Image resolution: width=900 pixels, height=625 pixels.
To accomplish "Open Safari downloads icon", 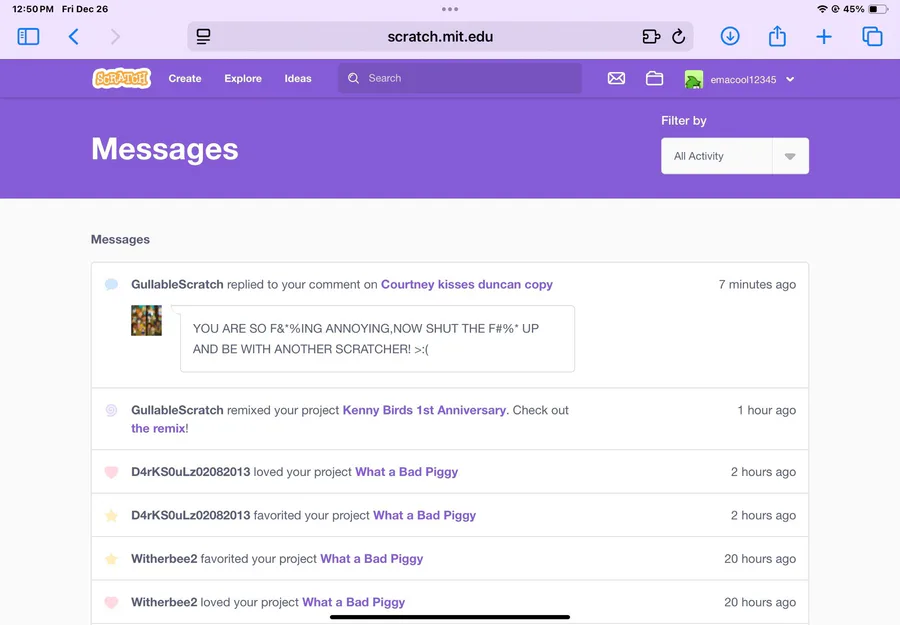I will [x=730, y=36].
